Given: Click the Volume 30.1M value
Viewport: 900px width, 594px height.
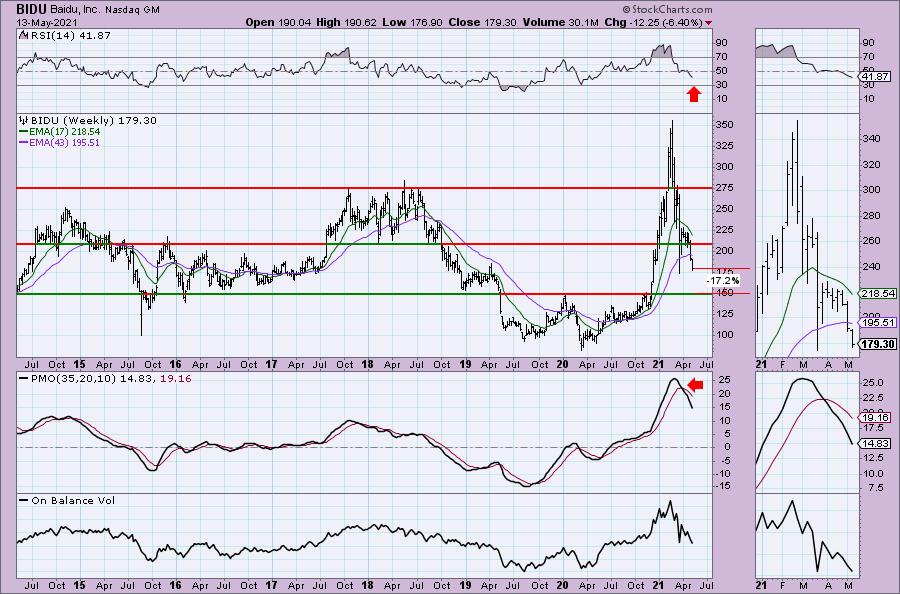Looking at the screenshot, I should pos(560,22).
